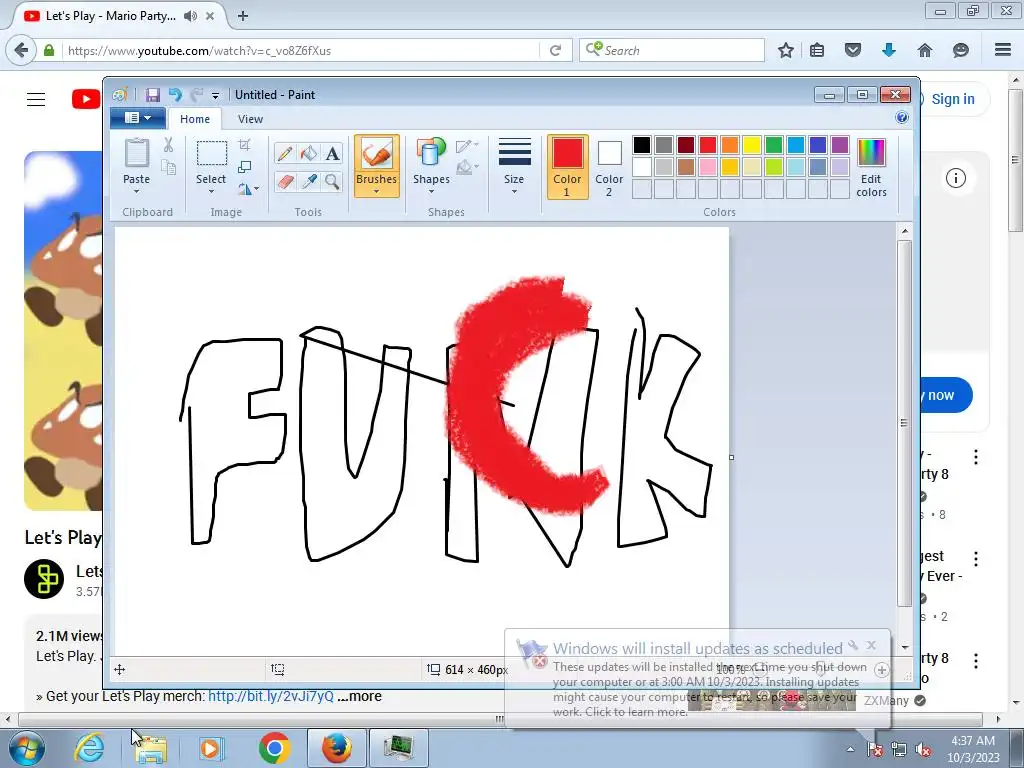Click ...more to expand video description

click(359, 696)
